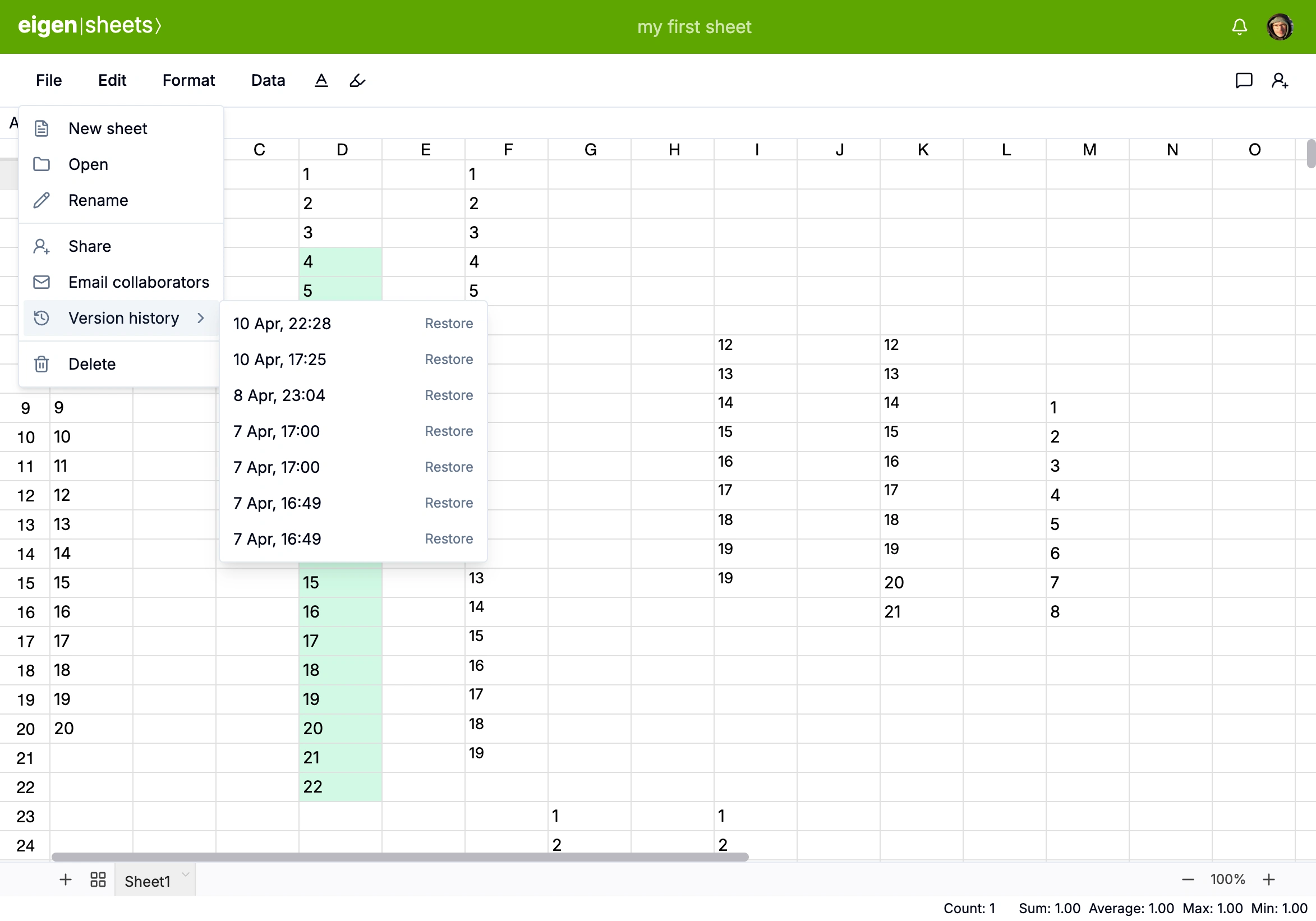Image resolution: width=1316 pixels, height=921 pixels.
Task: Zoom out with the minus button
Action: click(x=1188, y=879)
